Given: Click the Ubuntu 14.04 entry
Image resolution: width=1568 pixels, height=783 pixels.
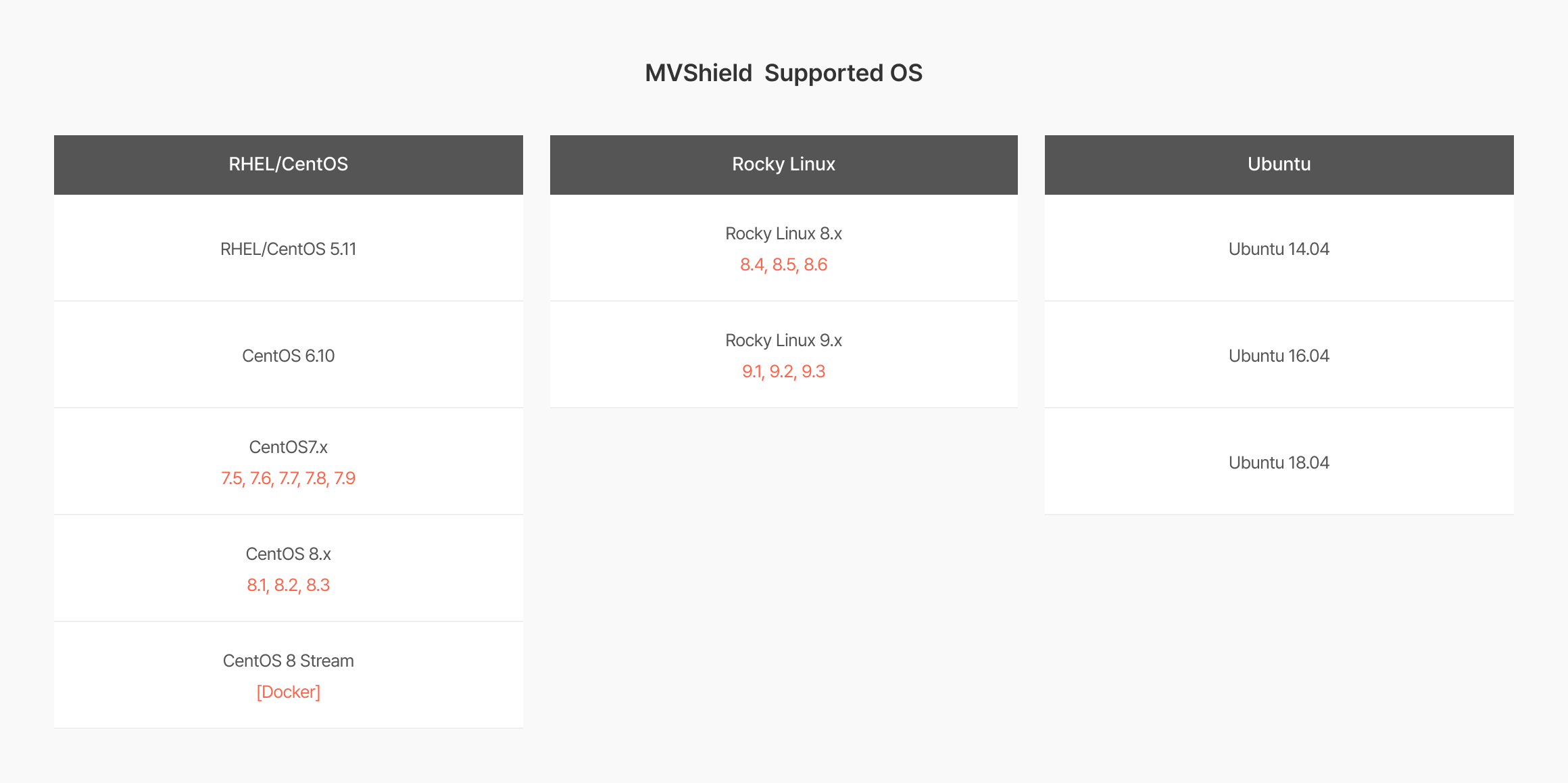Looking at the screenshot, I should pos(1279,249).
